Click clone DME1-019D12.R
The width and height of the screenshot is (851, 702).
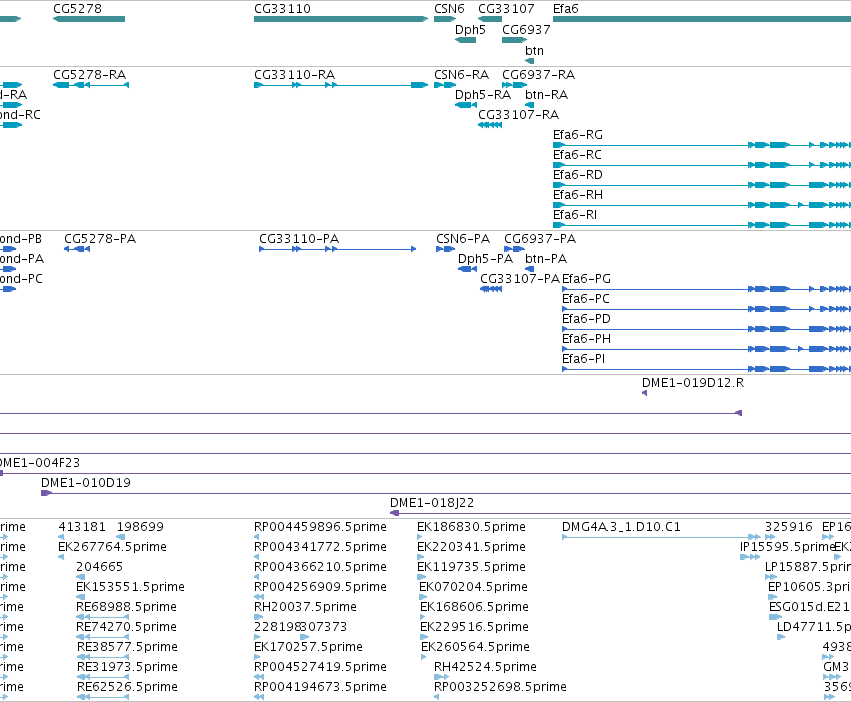click(x=644, y=393)
